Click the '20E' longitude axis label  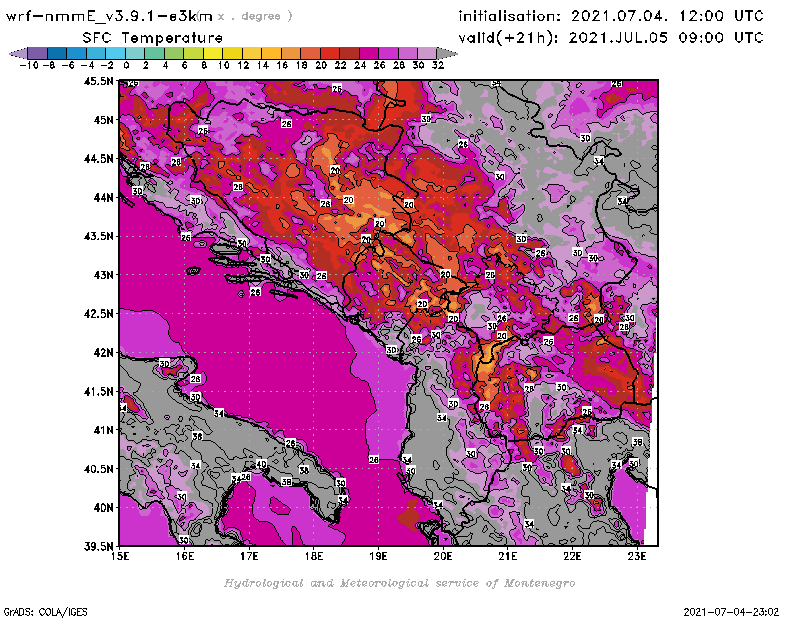tap(443, 556)
